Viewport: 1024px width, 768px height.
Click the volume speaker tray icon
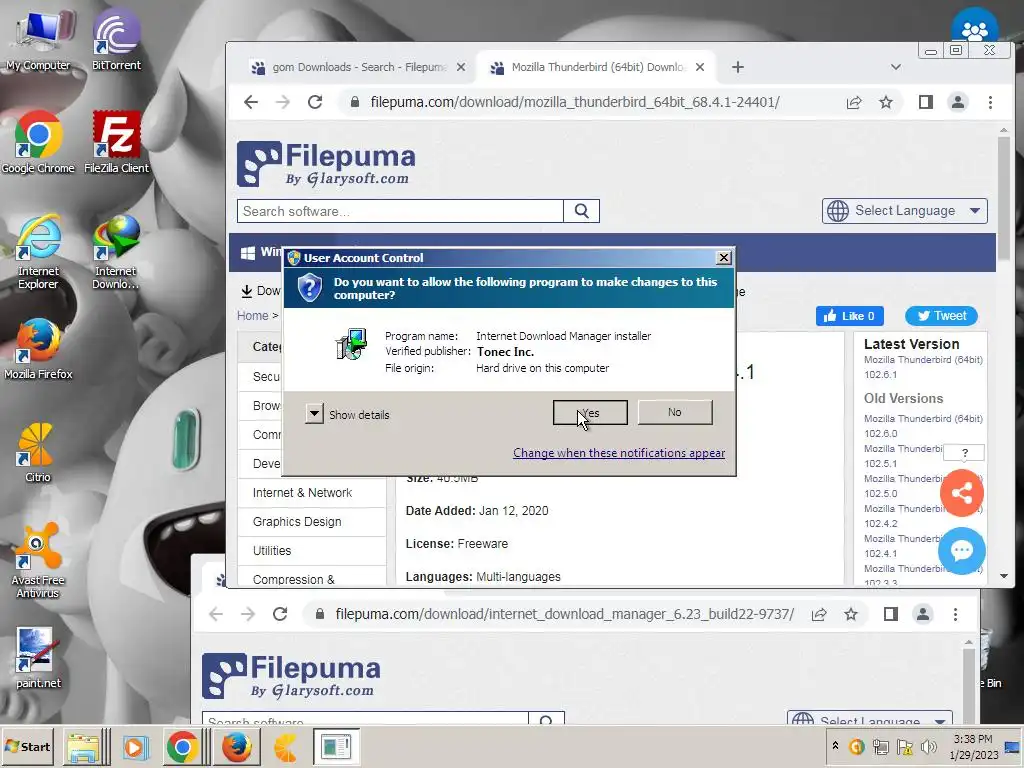pyautogui.click(x=929, y=746)
